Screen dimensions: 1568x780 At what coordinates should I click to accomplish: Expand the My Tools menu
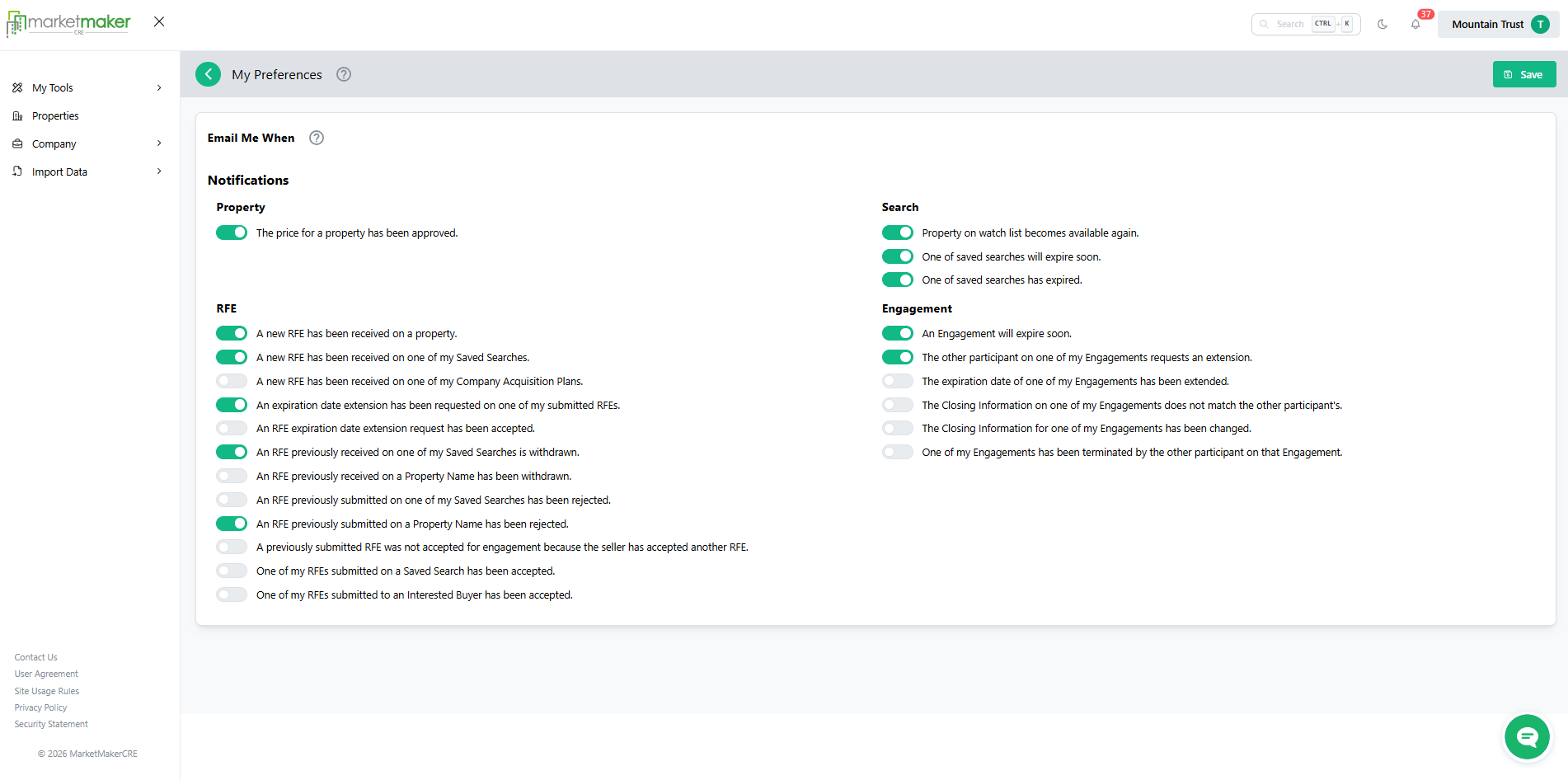(x=87, y=87)
